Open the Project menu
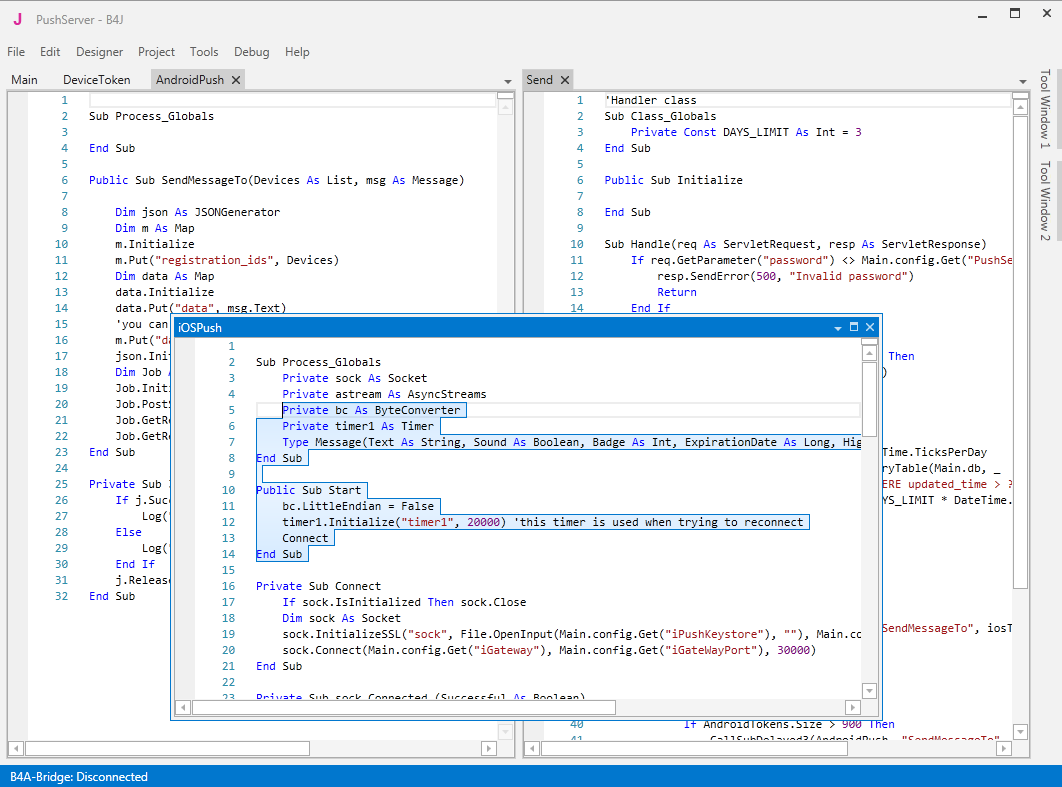 [x=156, y=52]
